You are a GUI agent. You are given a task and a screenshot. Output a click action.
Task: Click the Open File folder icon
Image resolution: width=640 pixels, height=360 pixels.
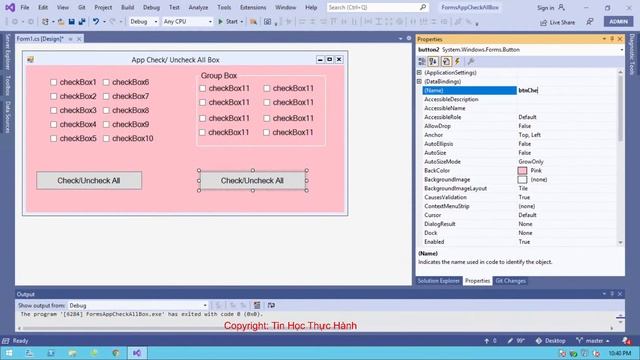click(61, 22)
